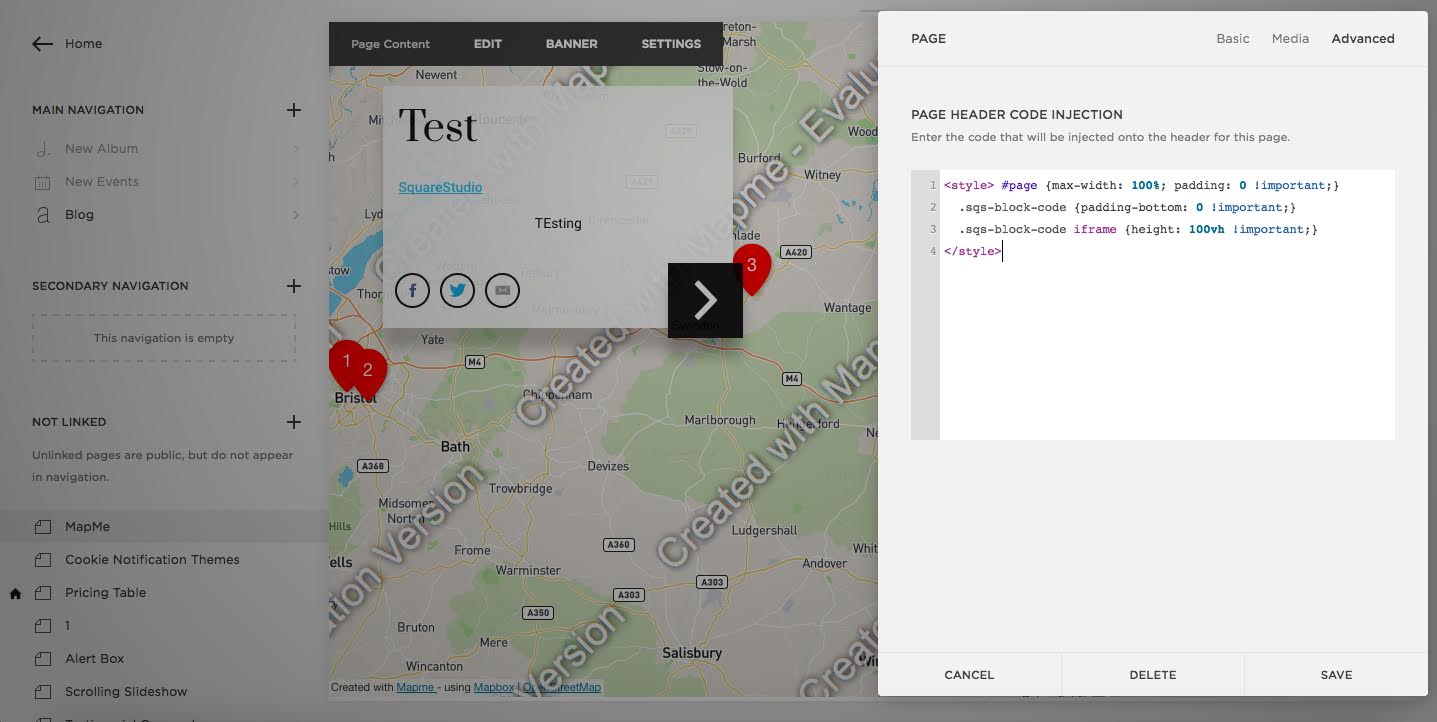Image resolution: width=1437 pixels, height=722 pixels.
Task: Click line 2 of the code editor
Action: coord(1127,207)
